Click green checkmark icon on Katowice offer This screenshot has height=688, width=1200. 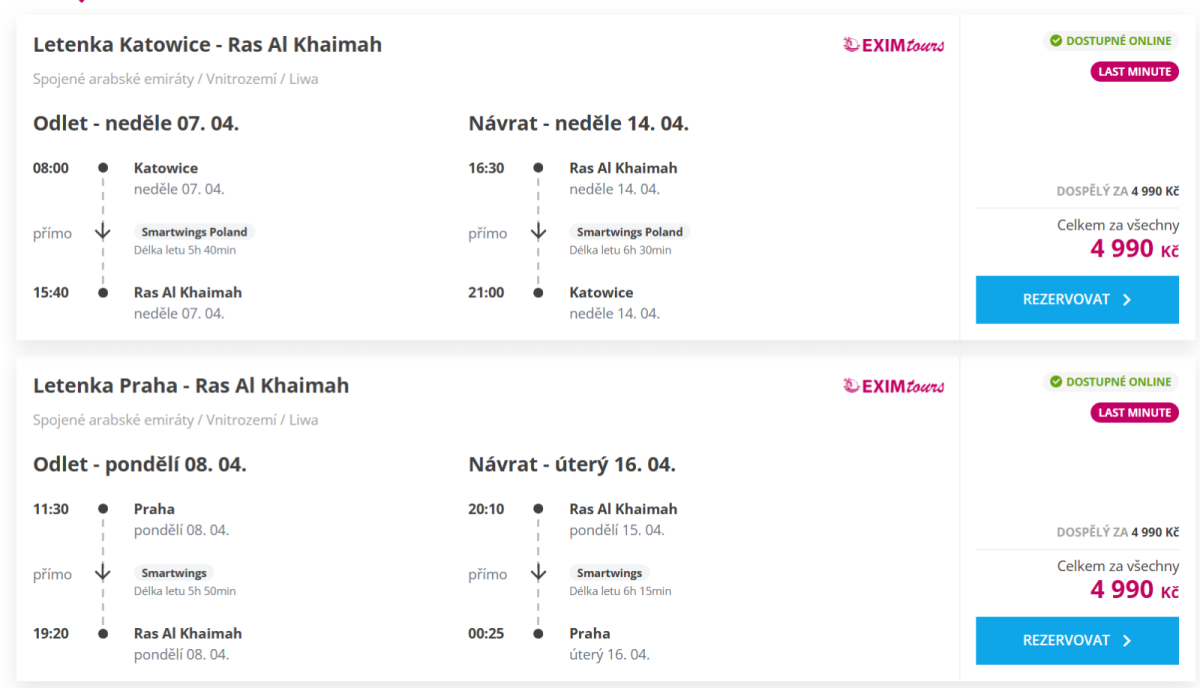tap(1055, 41)
